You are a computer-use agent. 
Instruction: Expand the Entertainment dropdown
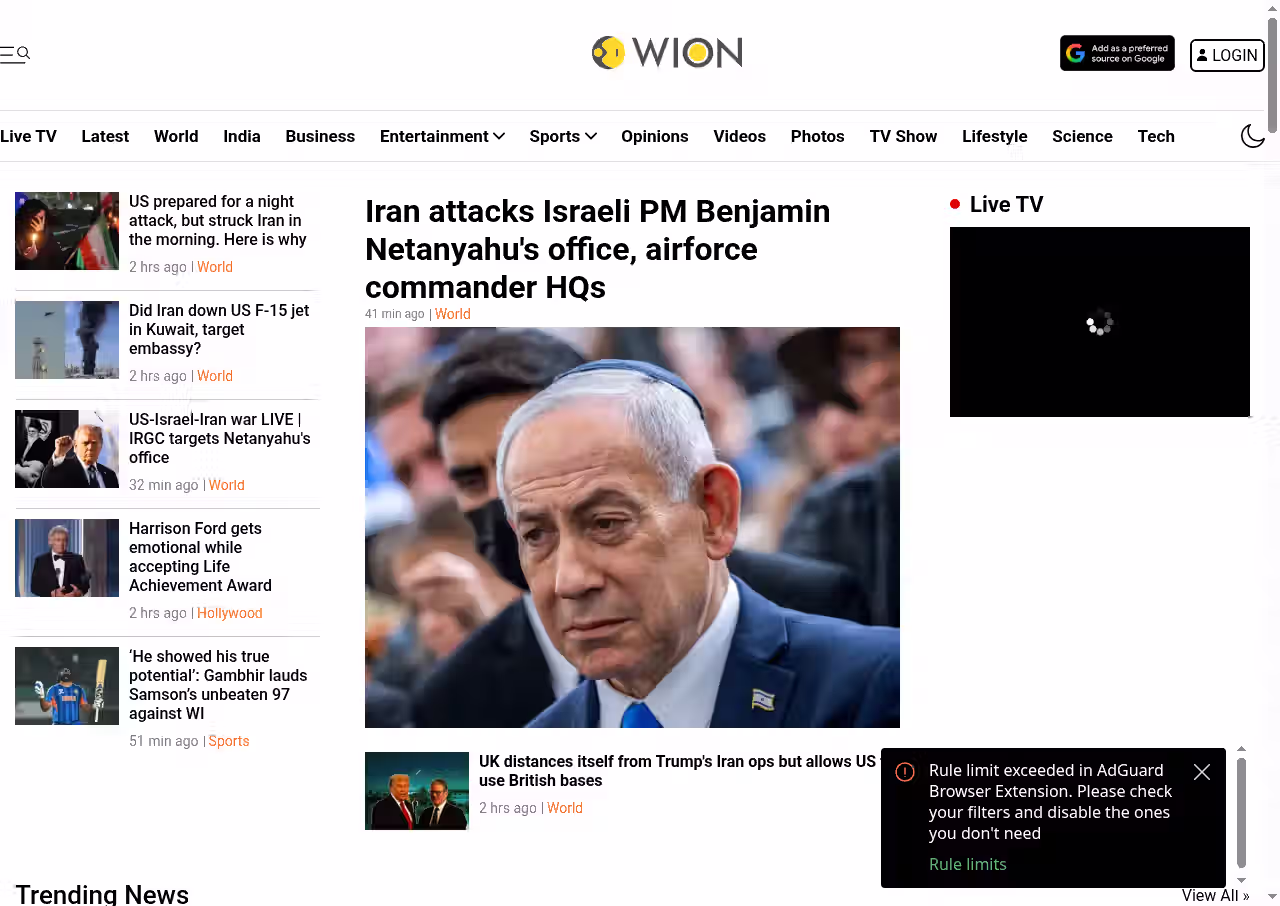[442, 136]
